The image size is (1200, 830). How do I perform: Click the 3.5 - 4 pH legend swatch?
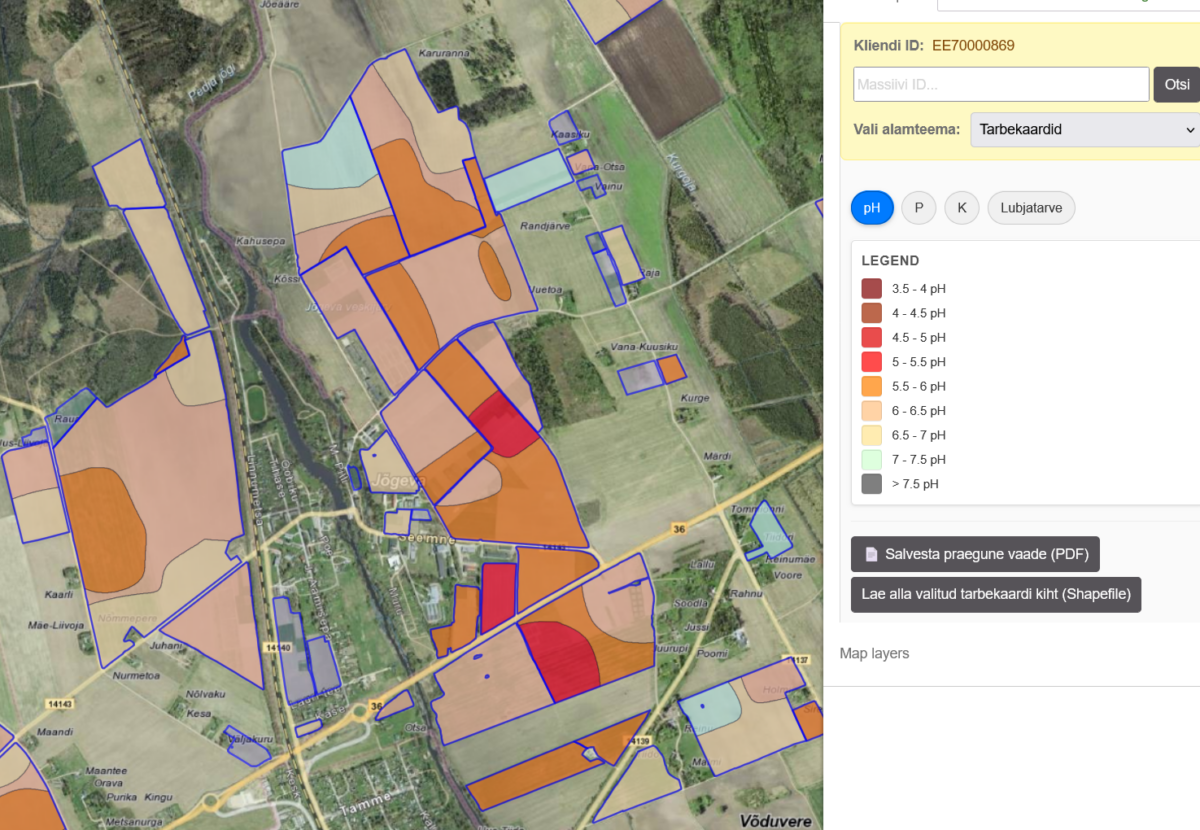tap(872, 289)
